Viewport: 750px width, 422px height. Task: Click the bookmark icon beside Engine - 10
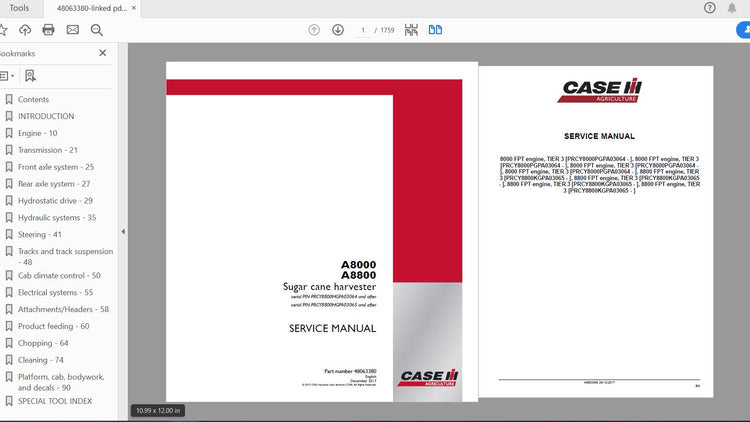coord(9,133)
